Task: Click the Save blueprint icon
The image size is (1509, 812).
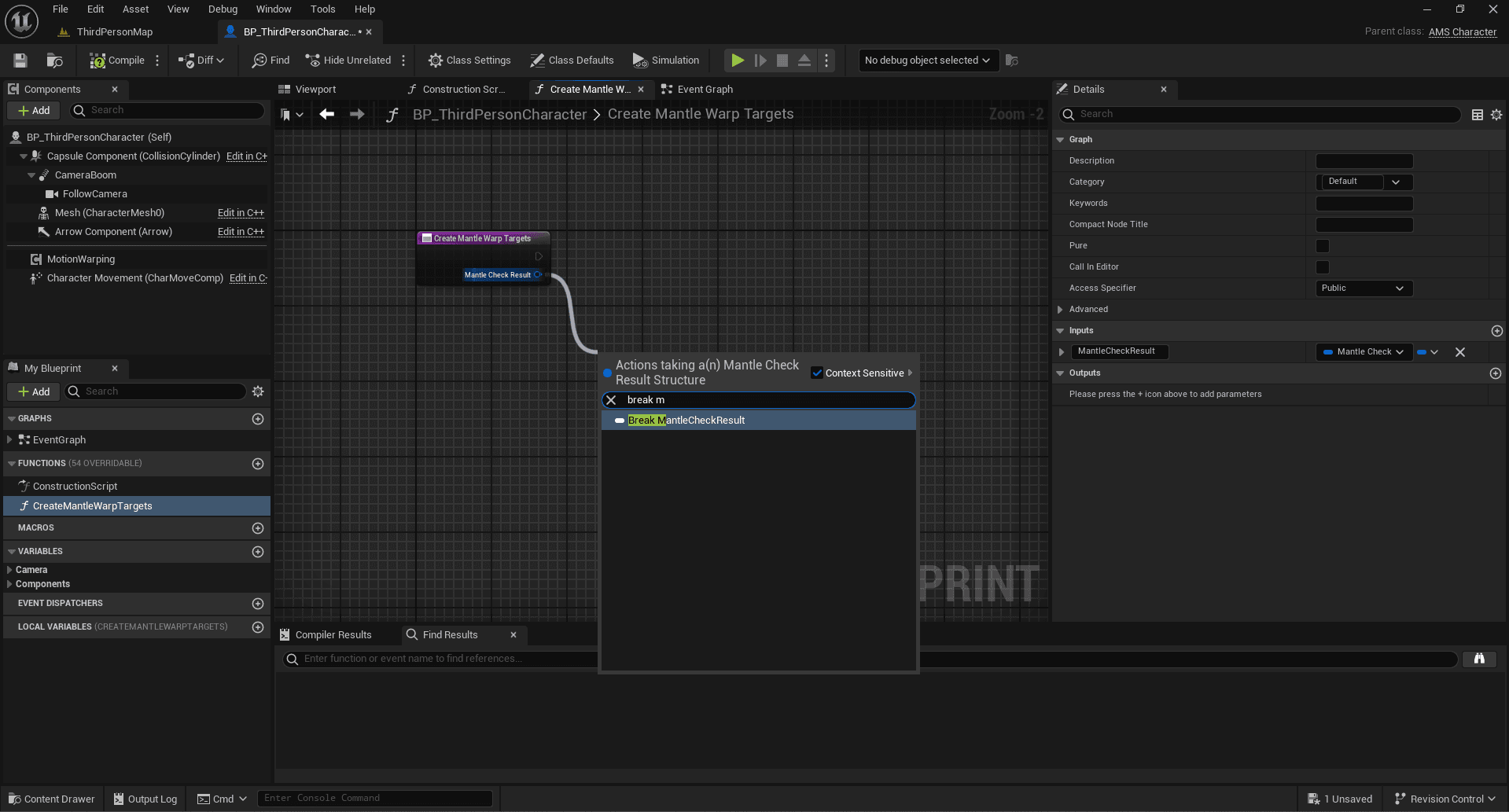Action: [x=20, y=61]
